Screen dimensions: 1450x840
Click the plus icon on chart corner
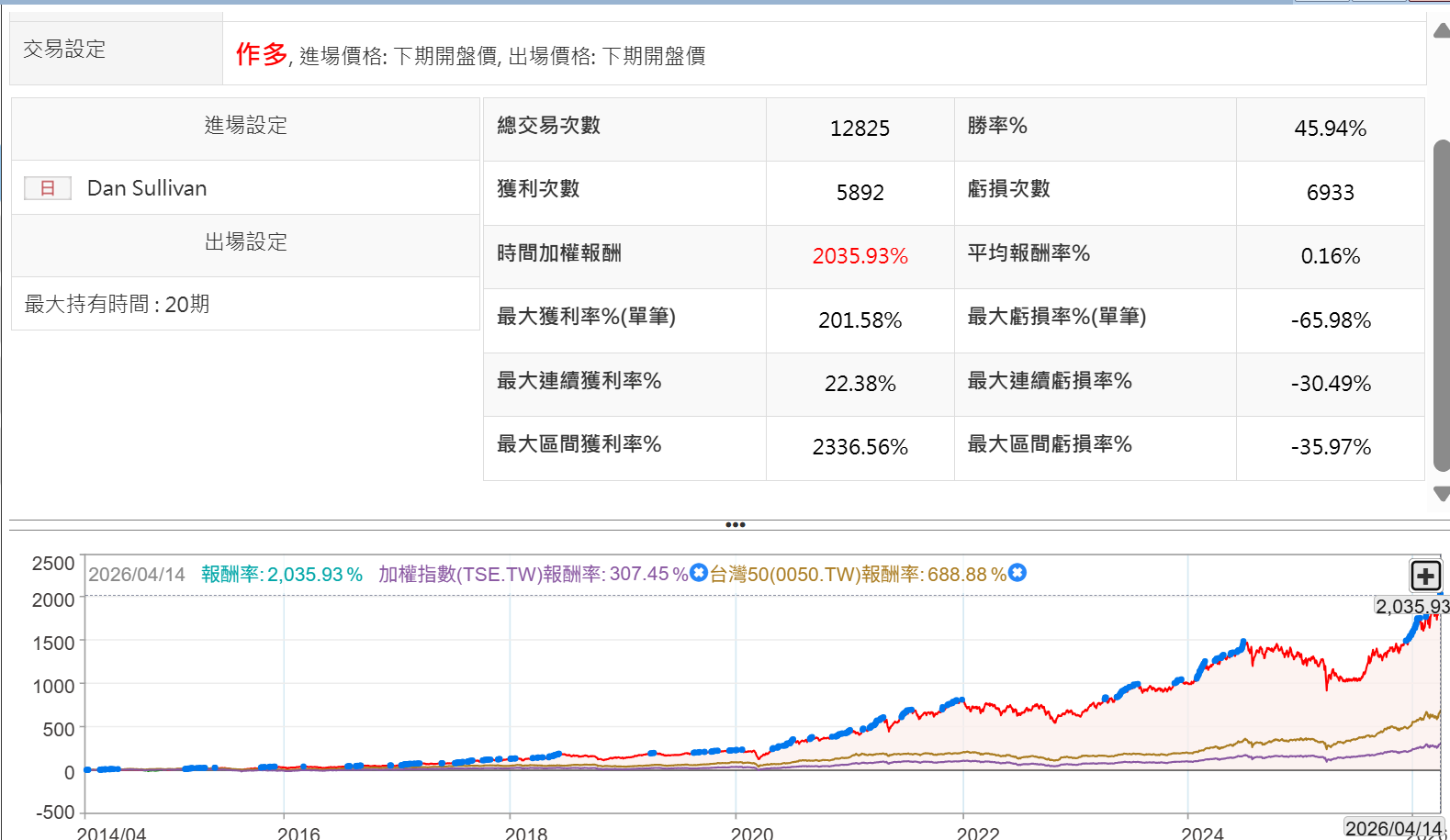pos(1424,577)
